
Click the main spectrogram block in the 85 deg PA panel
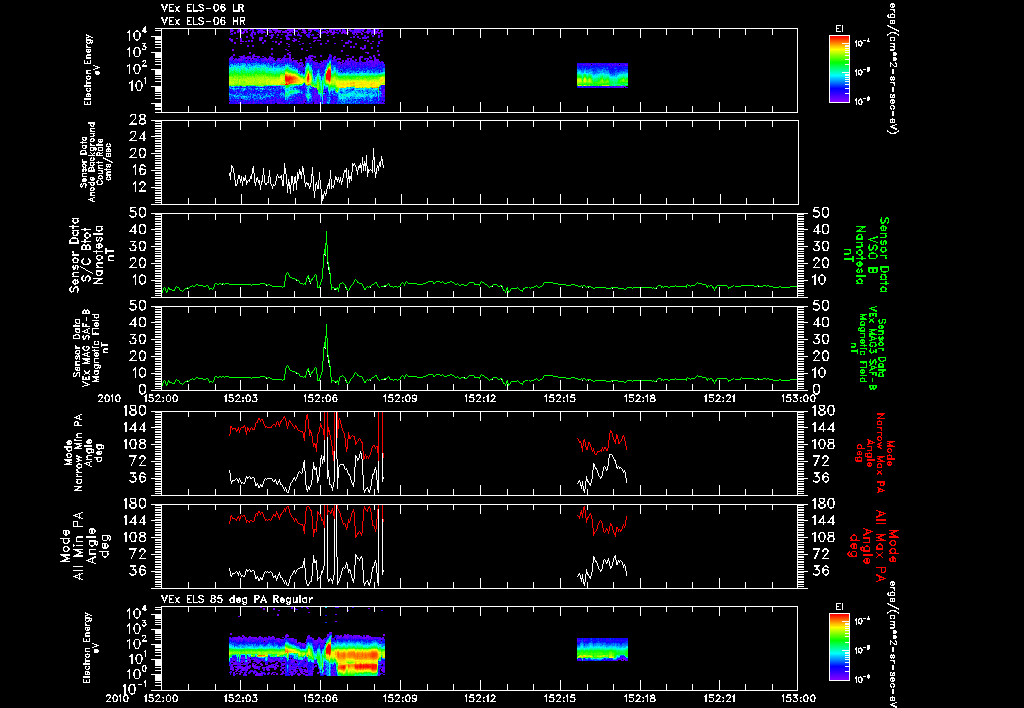(x=307, y=654)
